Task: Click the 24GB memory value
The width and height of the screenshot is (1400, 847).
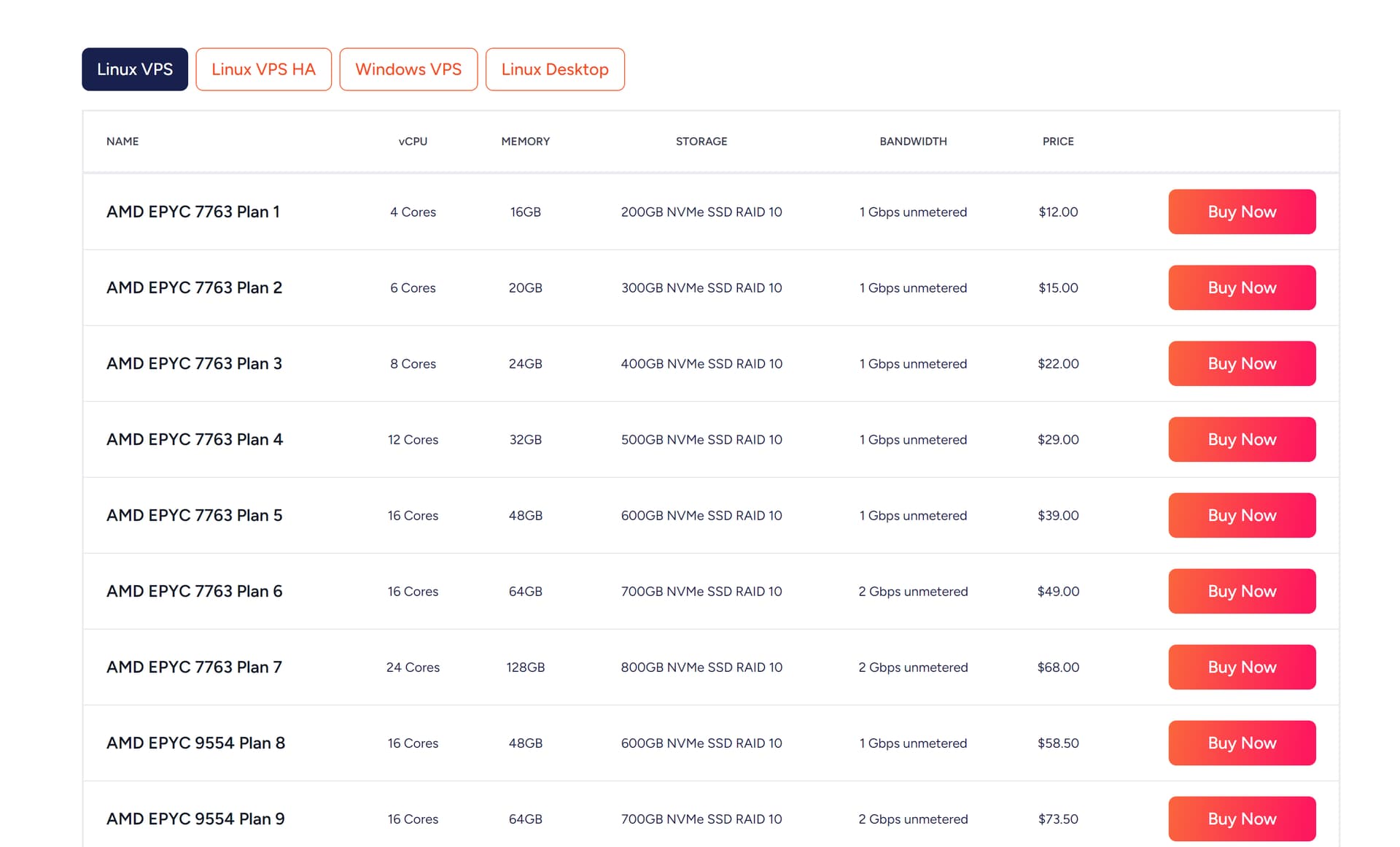Action: coord(526,363)
